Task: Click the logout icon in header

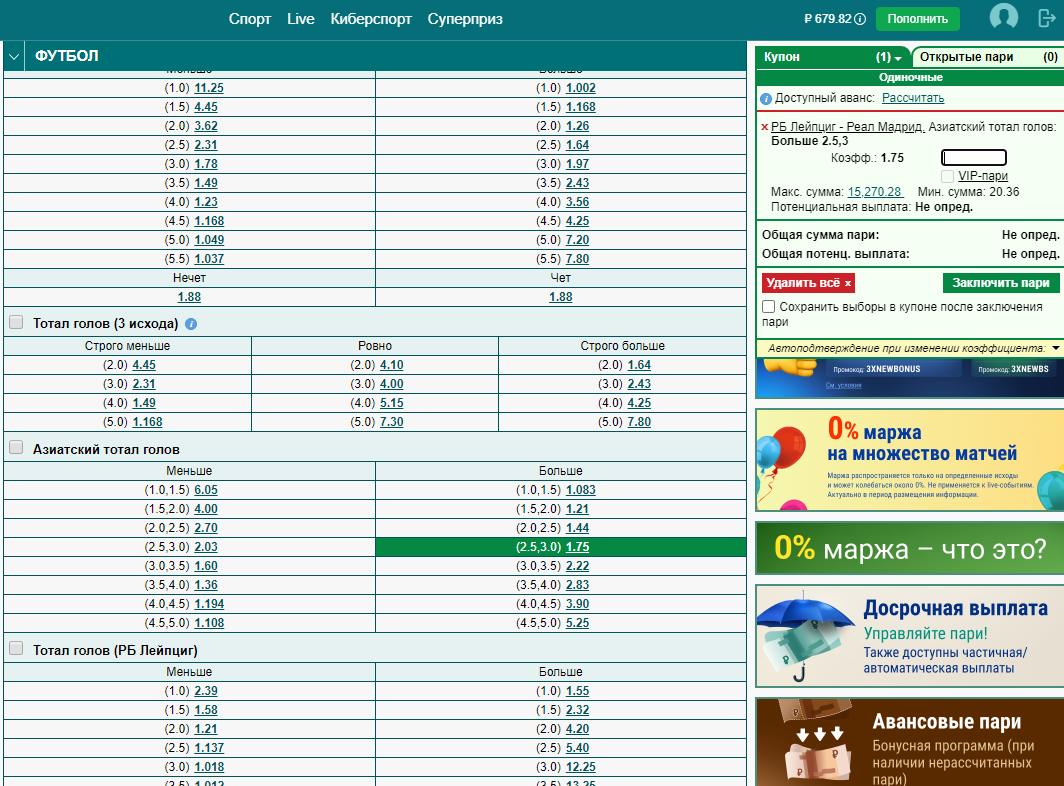Action: pyautogui.click(x=1047, y=18)
